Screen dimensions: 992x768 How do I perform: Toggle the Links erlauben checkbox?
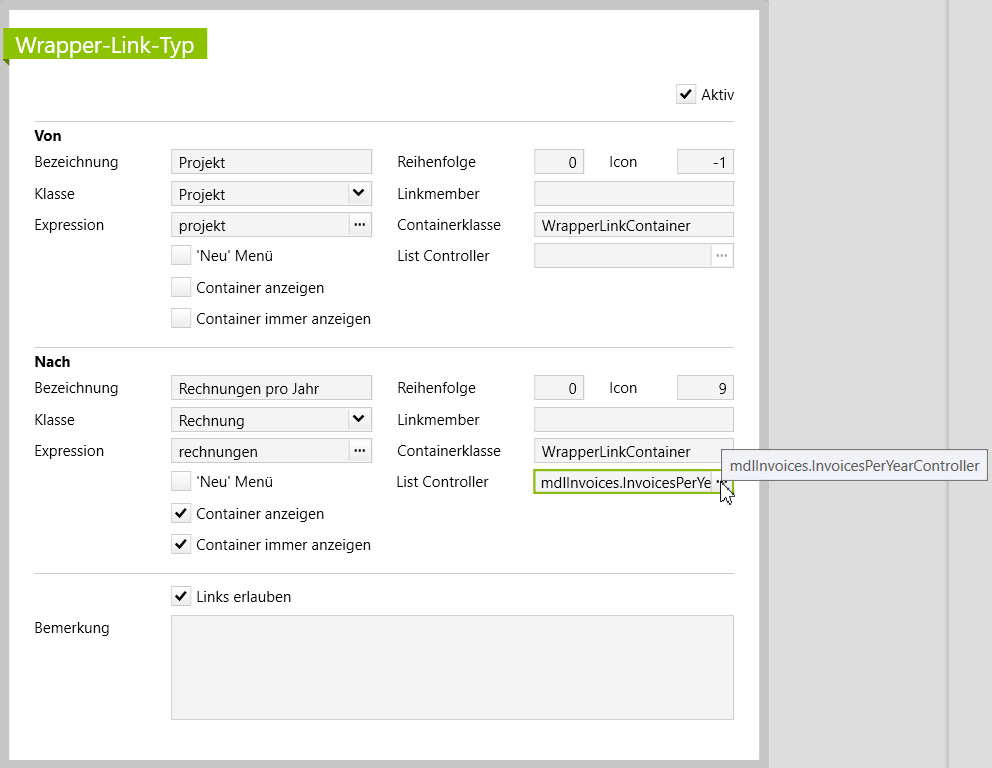tap(181, 597)
